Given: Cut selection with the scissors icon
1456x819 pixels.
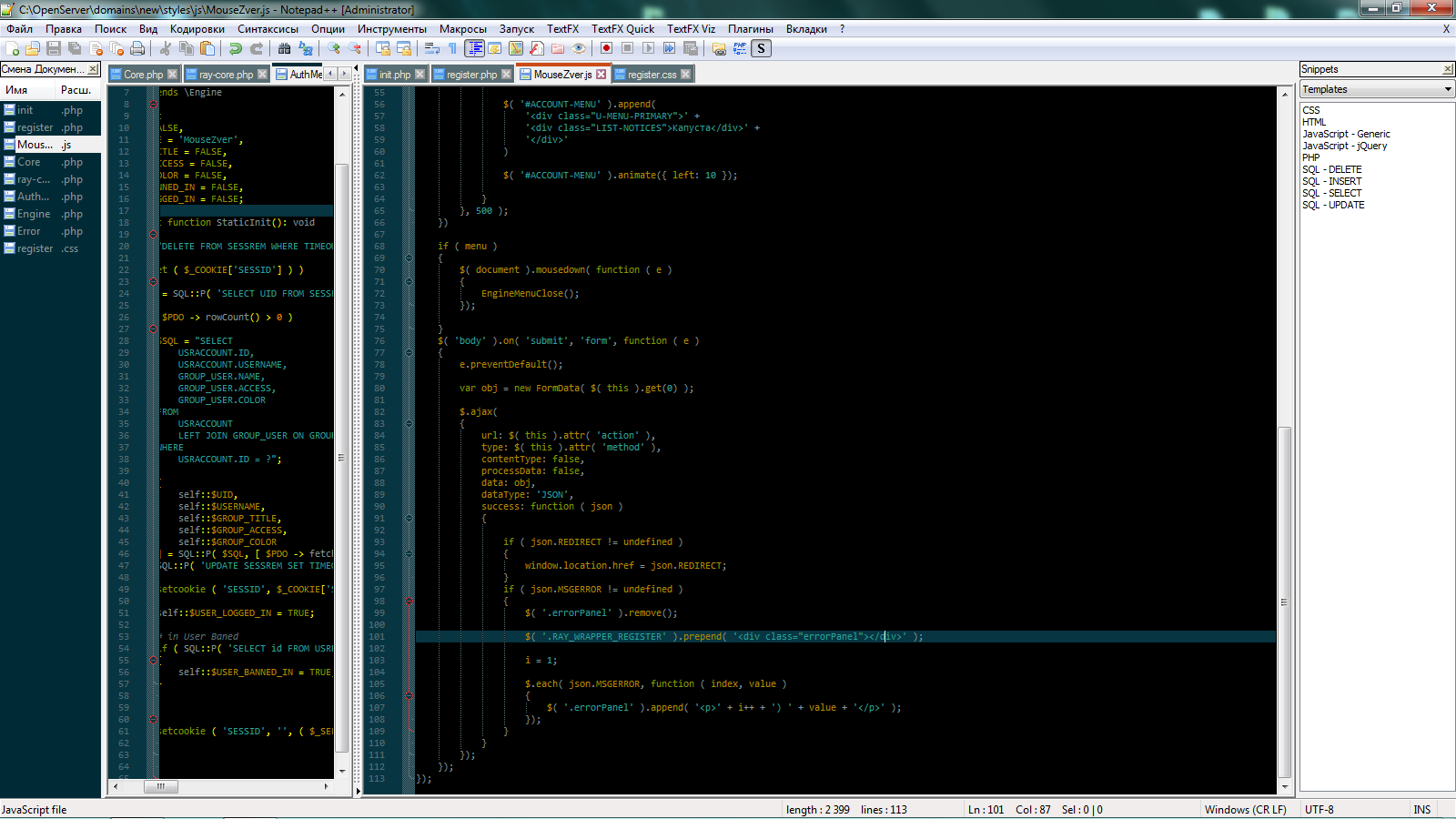Looking at the screenshot, I should pos(166,48).
